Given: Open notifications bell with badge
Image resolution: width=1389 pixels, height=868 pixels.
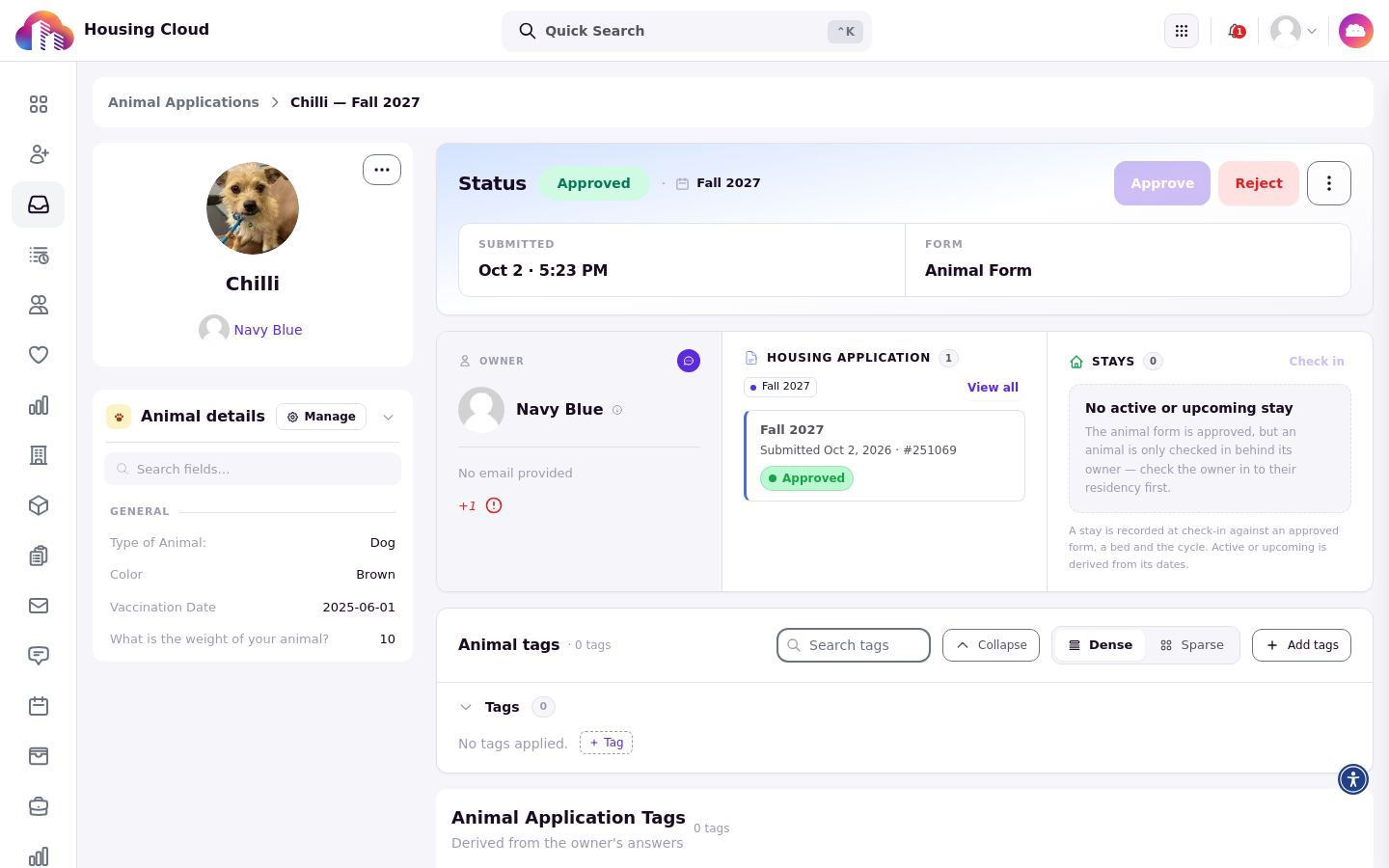Looking at the screenshot, I should pyautogui.click(x=1236, y=31).
